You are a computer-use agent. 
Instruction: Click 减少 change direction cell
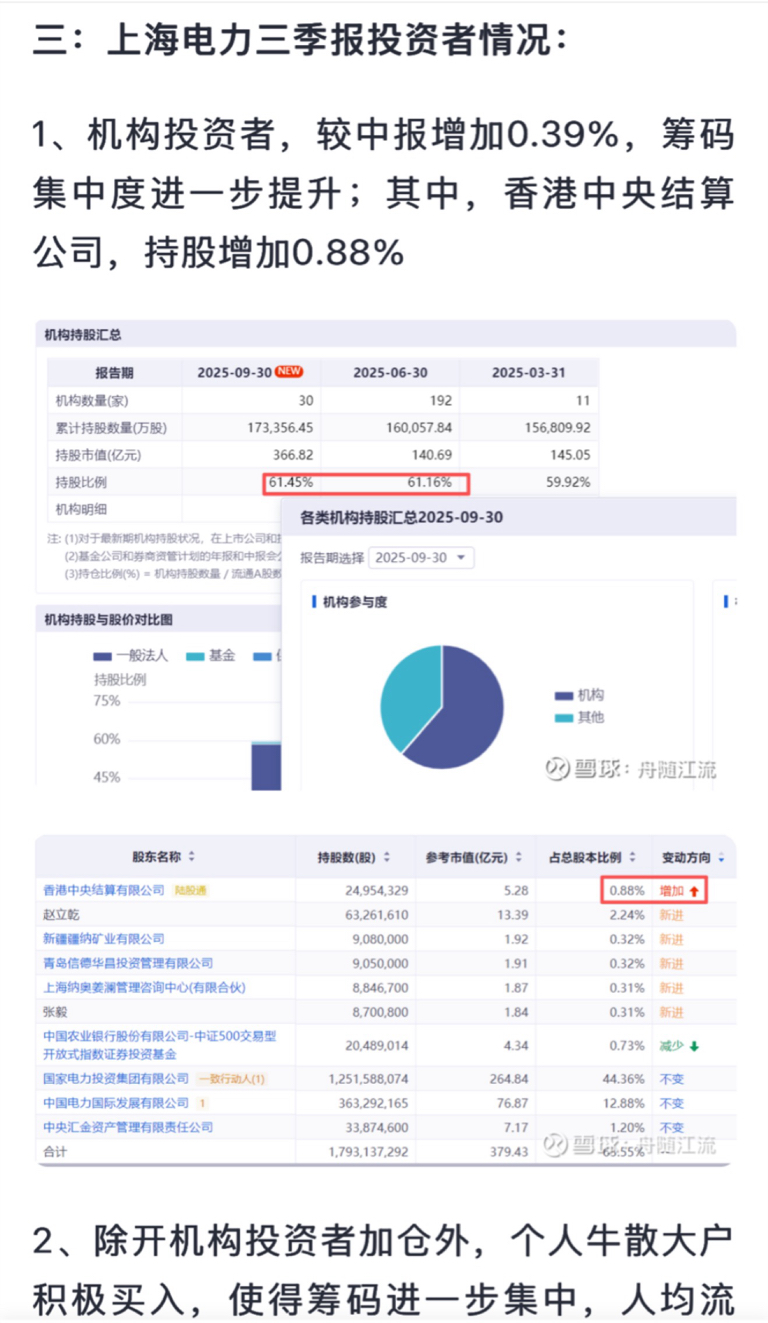tap(679, 1045)
